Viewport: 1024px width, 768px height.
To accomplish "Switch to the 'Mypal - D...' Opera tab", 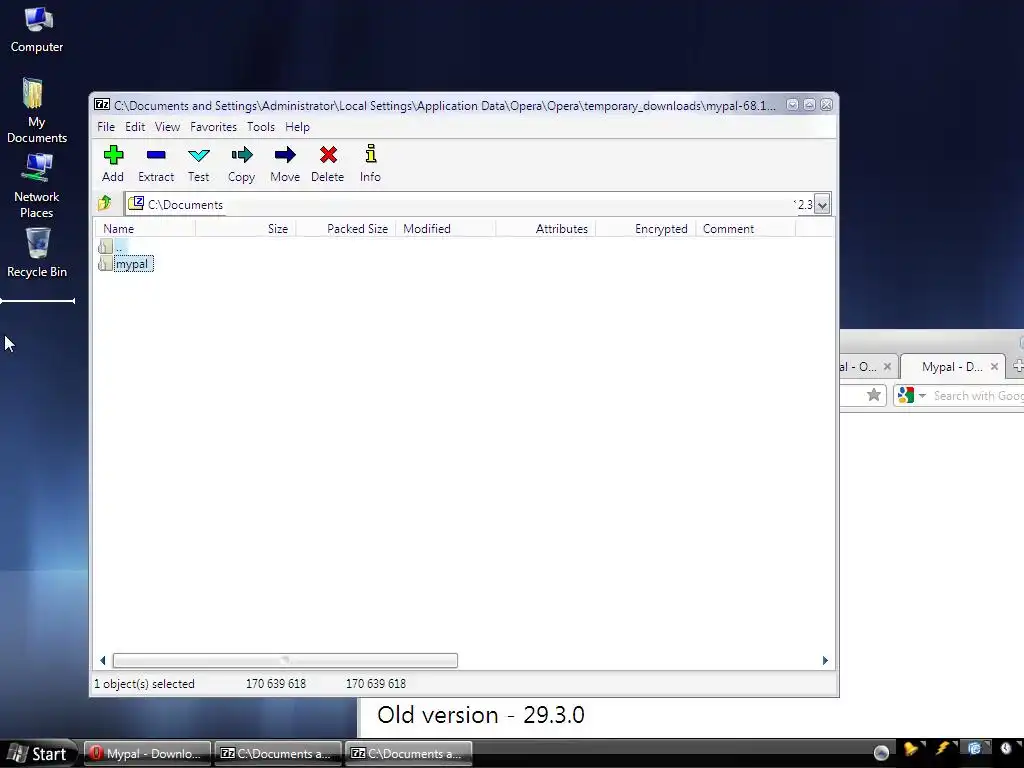I will point(952,366).
